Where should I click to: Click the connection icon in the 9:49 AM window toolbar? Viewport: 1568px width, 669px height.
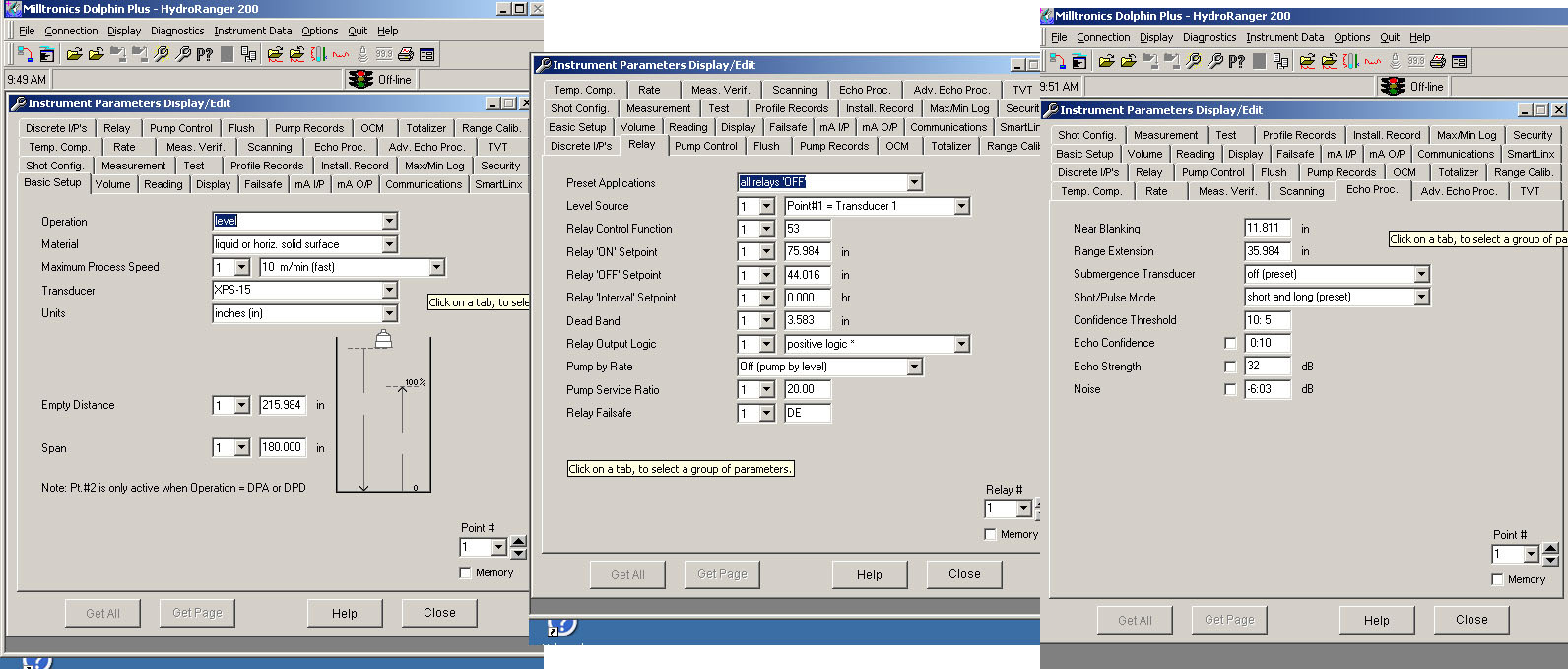[x=25, y=54]
